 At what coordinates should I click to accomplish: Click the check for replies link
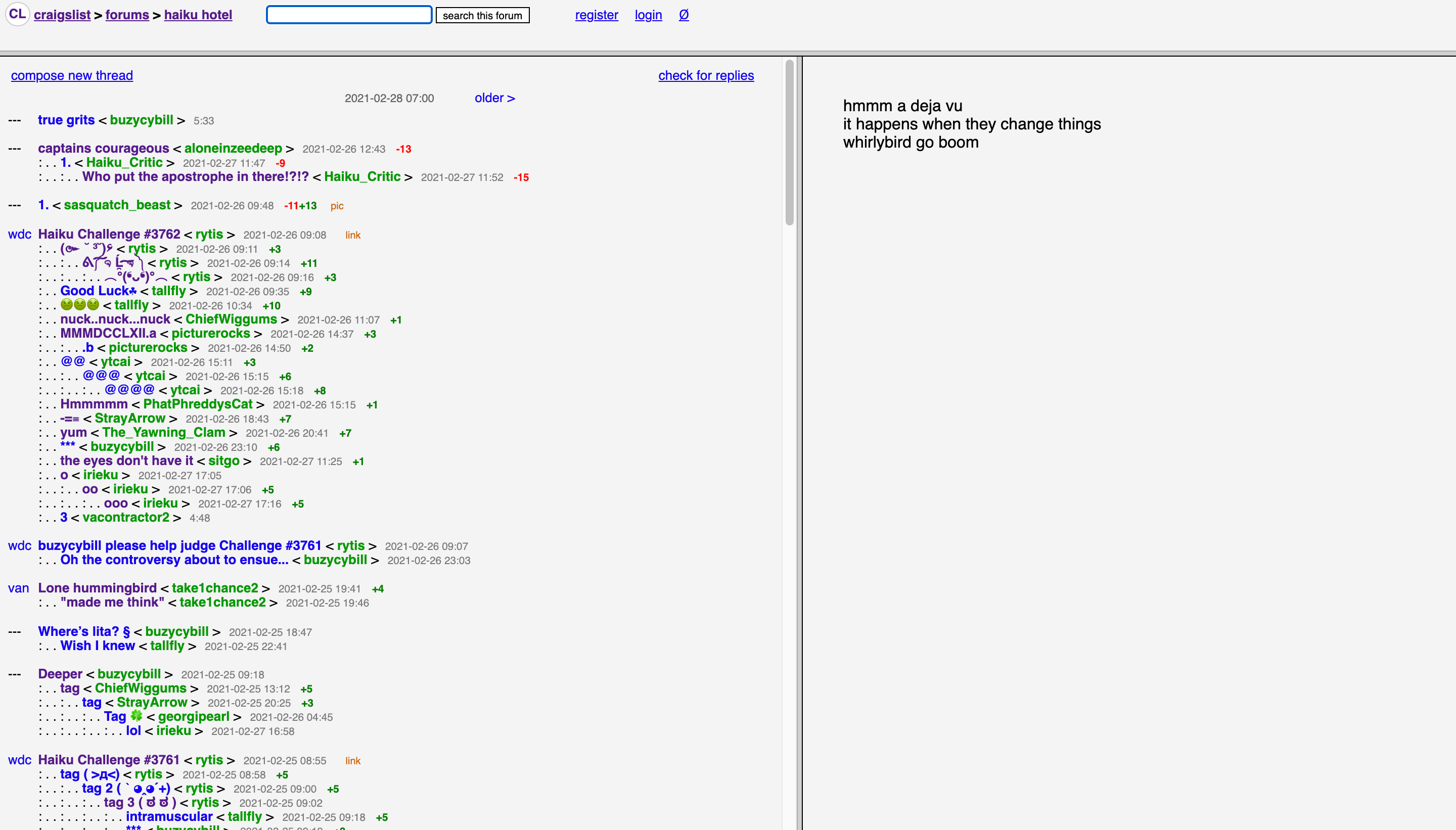click(x=706, y=75)
